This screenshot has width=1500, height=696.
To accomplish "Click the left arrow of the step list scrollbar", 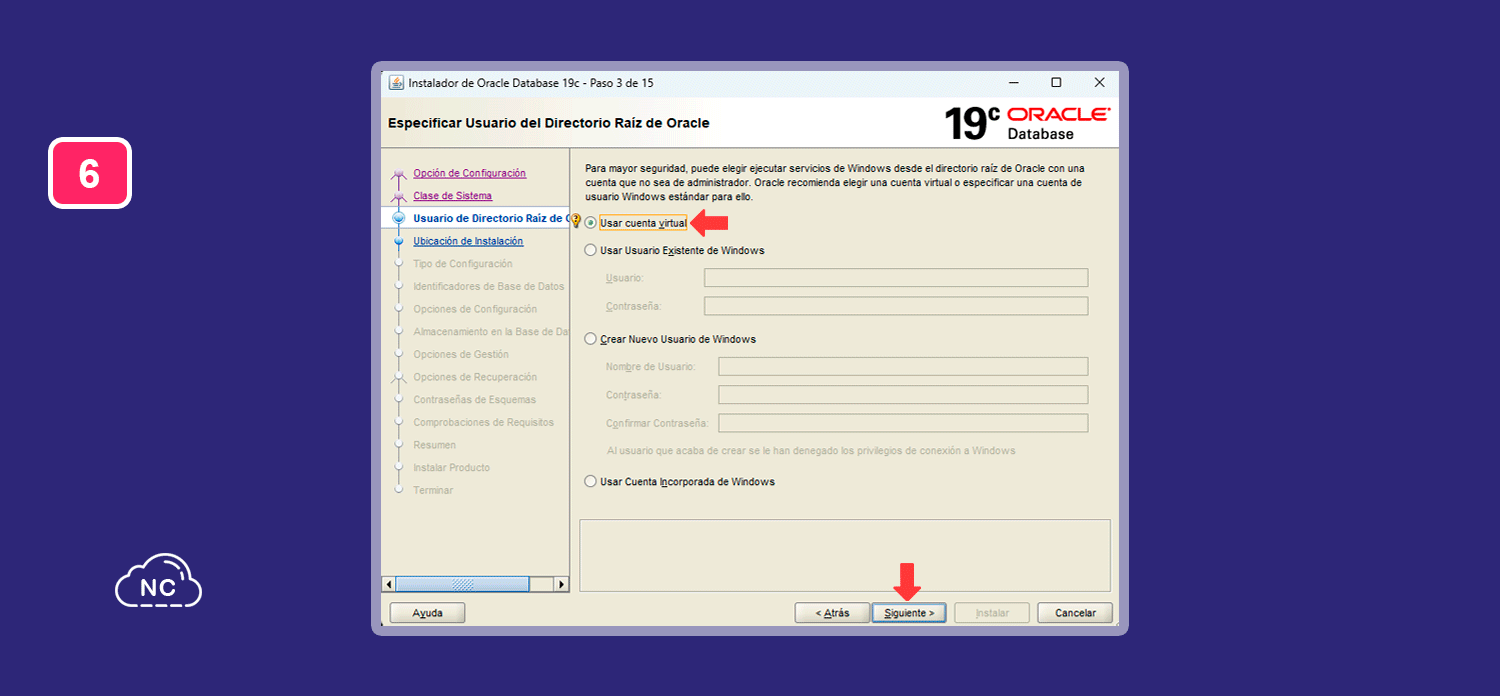I will 389,584.
